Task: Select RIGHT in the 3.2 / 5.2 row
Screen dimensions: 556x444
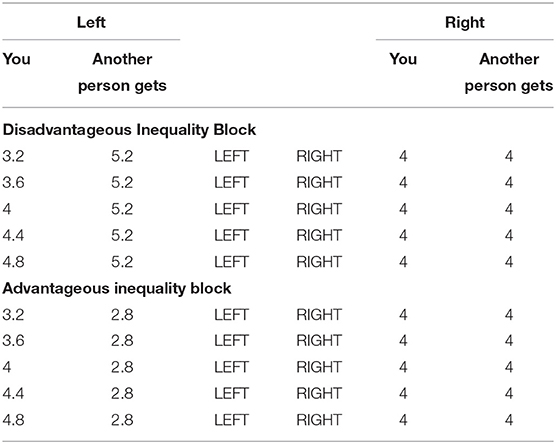Action: coord(319,156)
